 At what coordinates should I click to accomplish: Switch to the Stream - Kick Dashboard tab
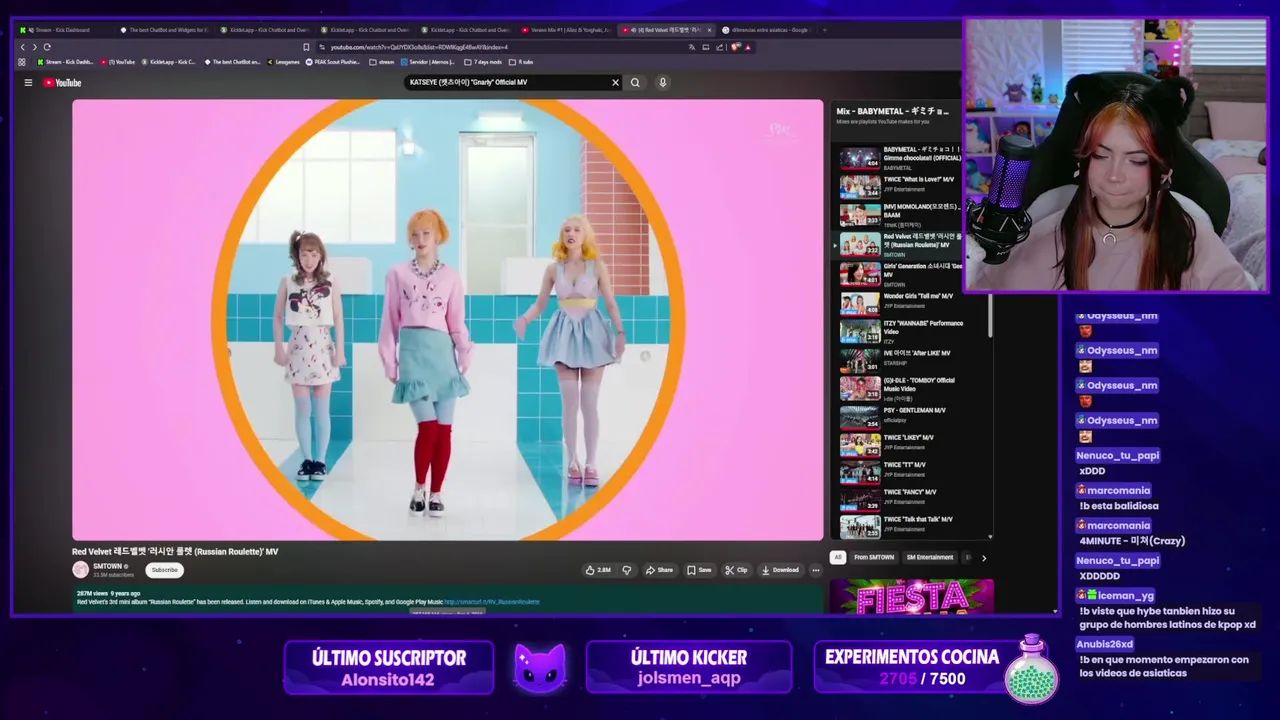click(x=62, y=30)
